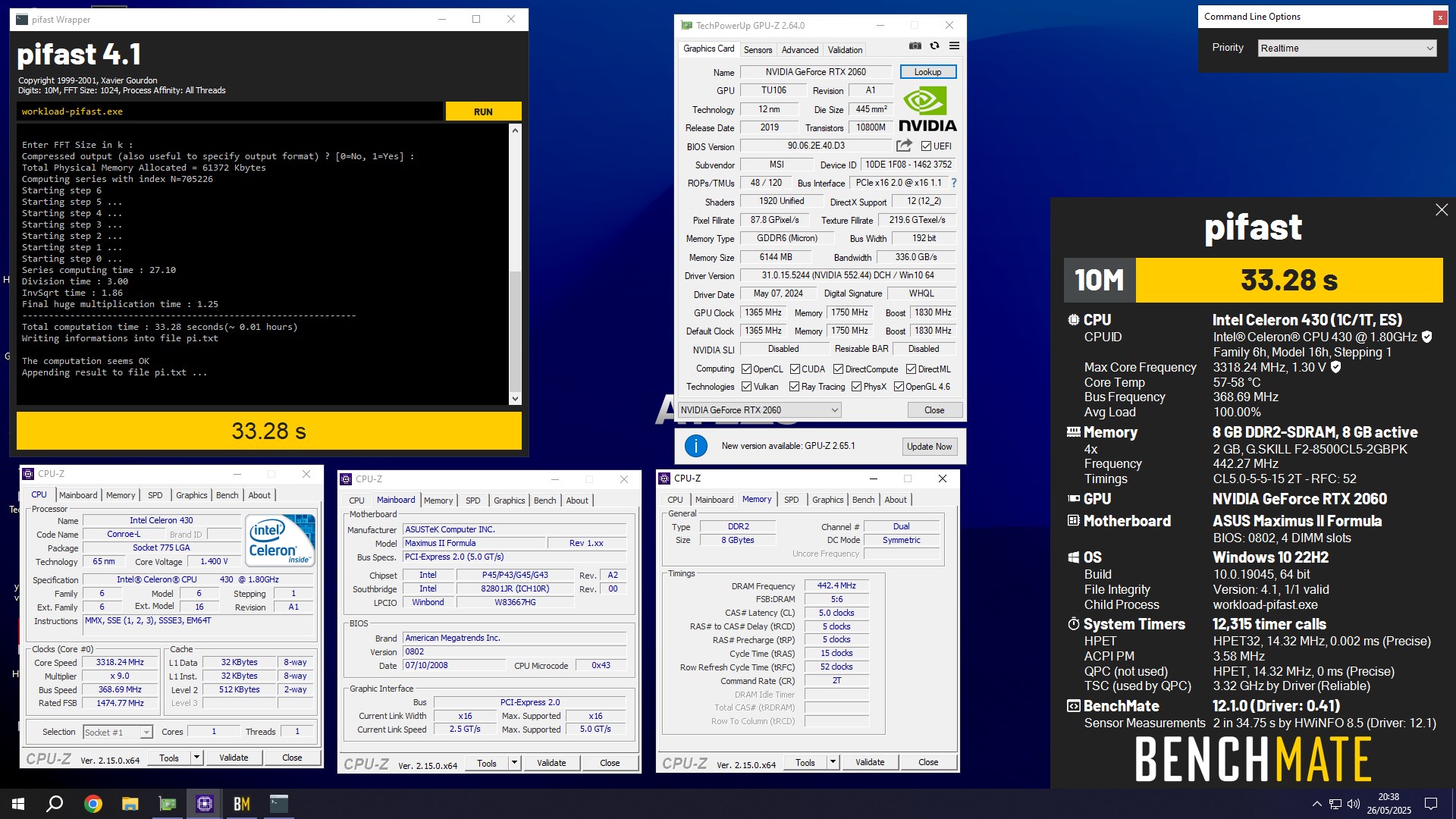This screenshot has height=819, width=1456.
Task: Toggle the Vulkan checkbox
Action: (746, 387)
